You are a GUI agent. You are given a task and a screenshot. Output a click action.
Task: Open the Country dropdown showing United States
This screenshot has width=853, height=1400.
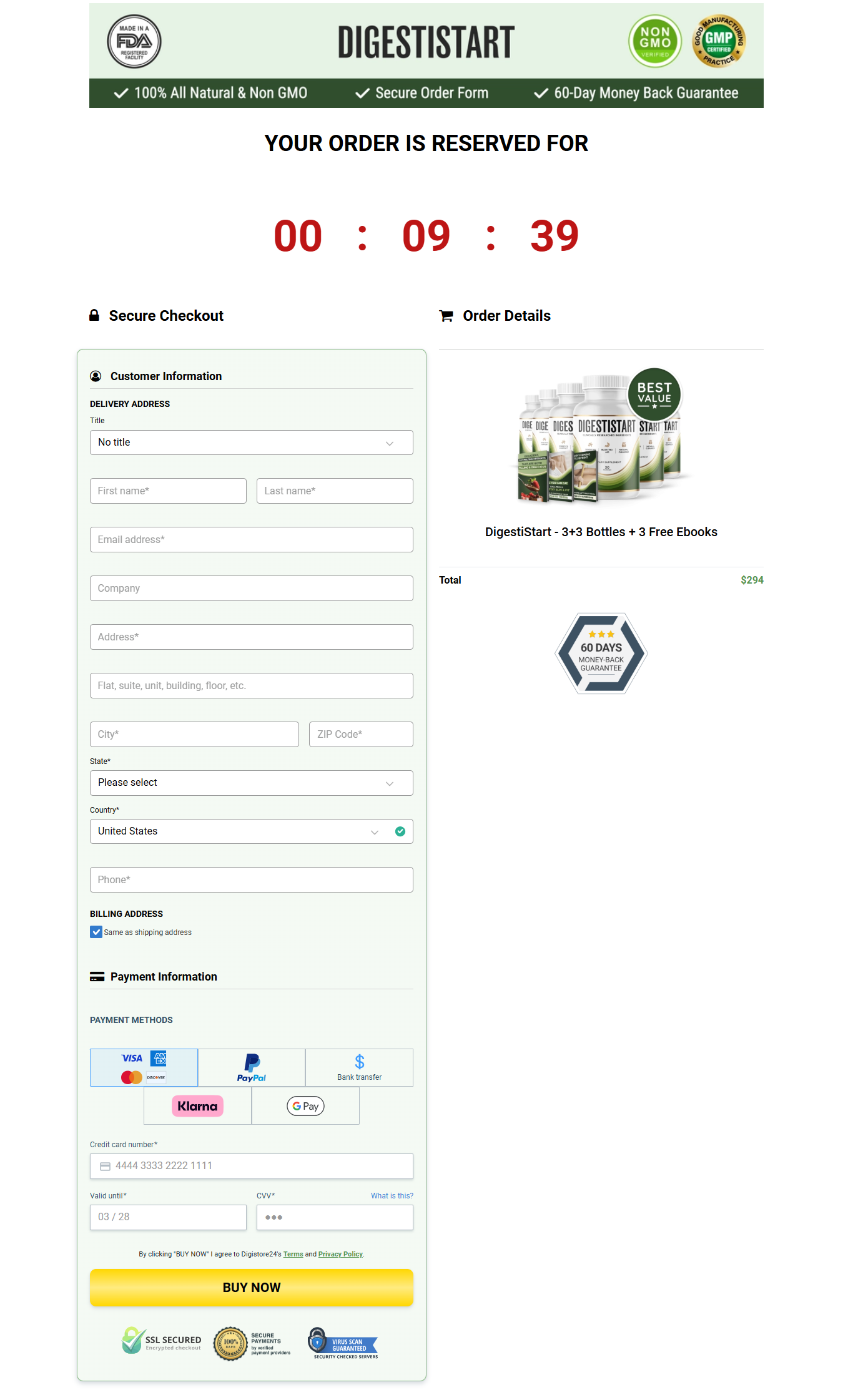(x=252, y=831)
